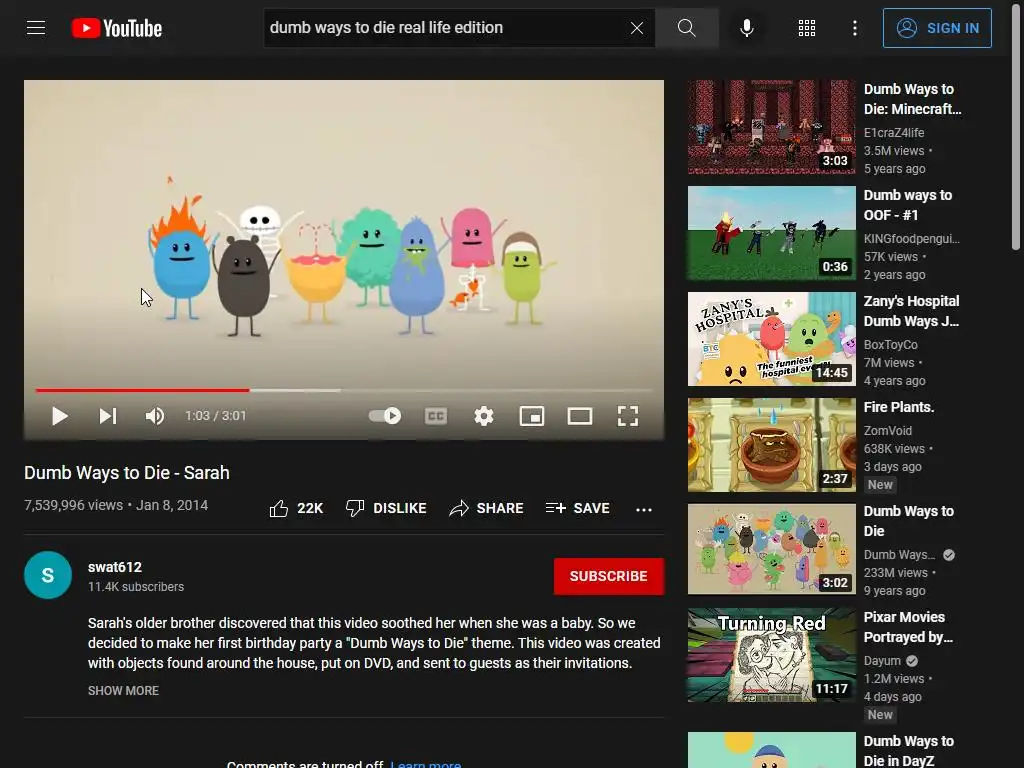The width and height of the screenshot is (1024, 768).
Task: Click the magnifier search button
Action: coord(686,28)
